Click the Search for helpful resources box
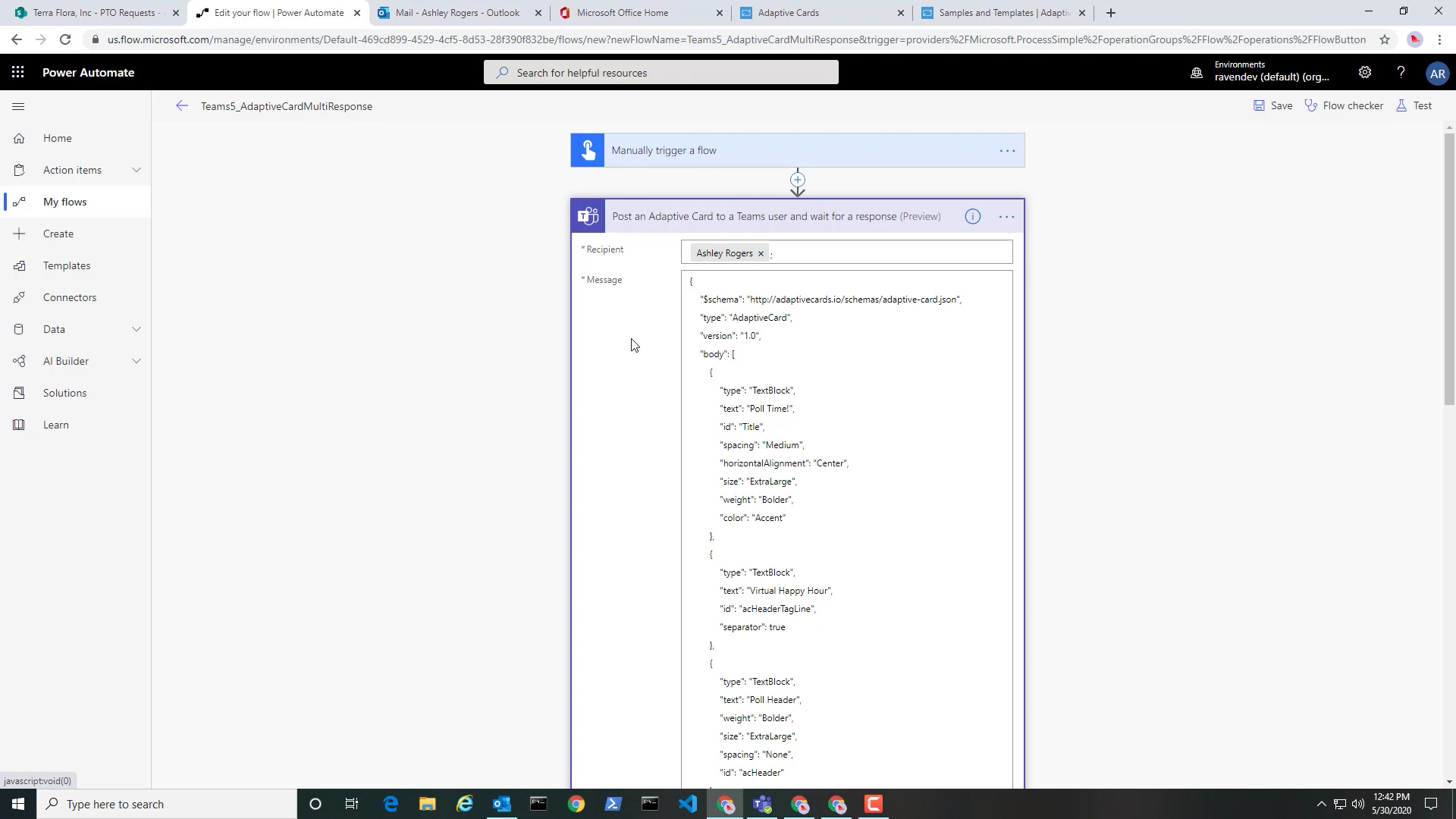Viewport: 1456px width, 819px height. (x=661, y=73)
